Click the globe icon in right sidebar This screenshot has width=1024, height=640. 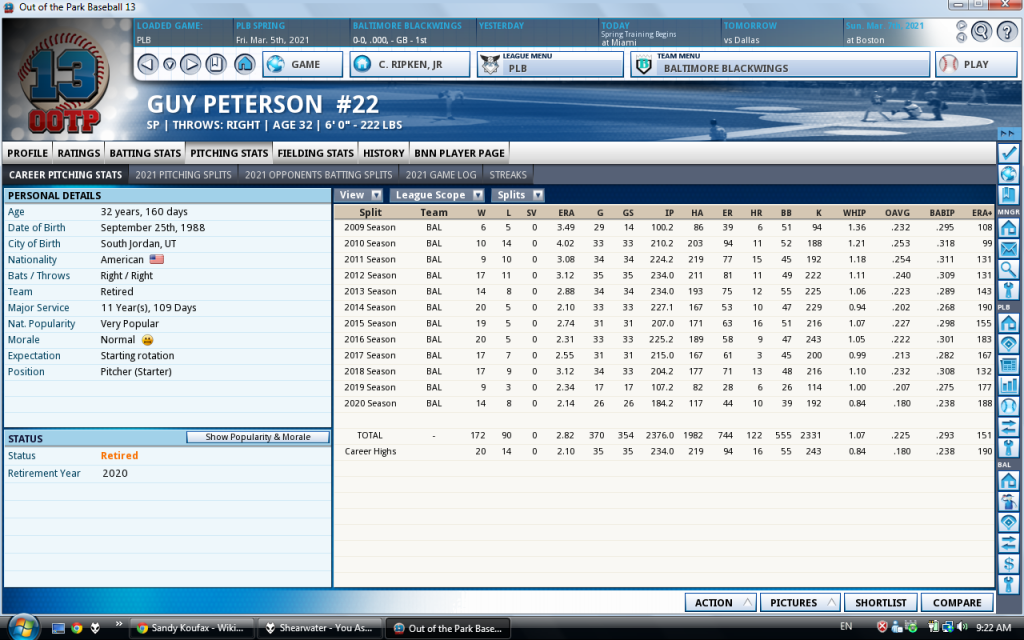1008,174
